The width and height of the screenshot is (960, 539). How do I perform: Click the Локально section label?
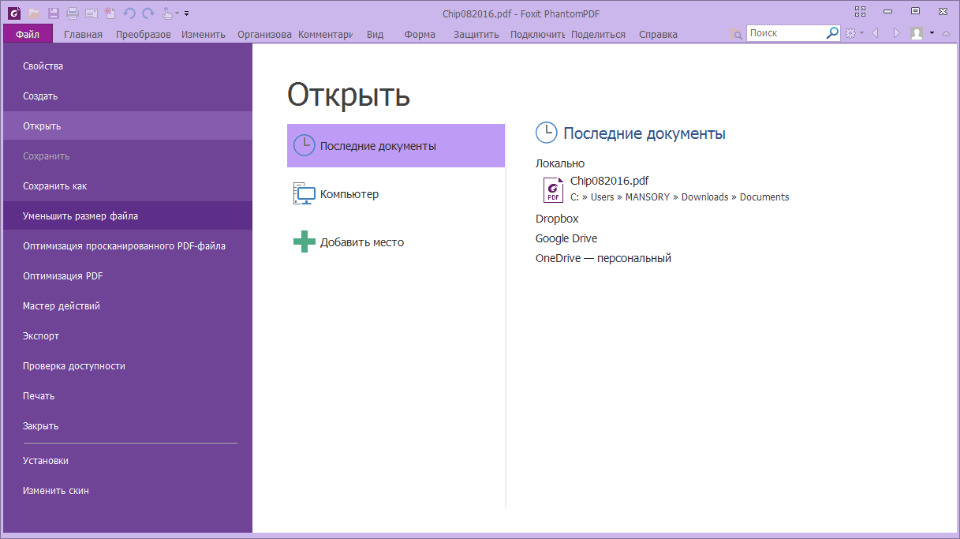560,164
